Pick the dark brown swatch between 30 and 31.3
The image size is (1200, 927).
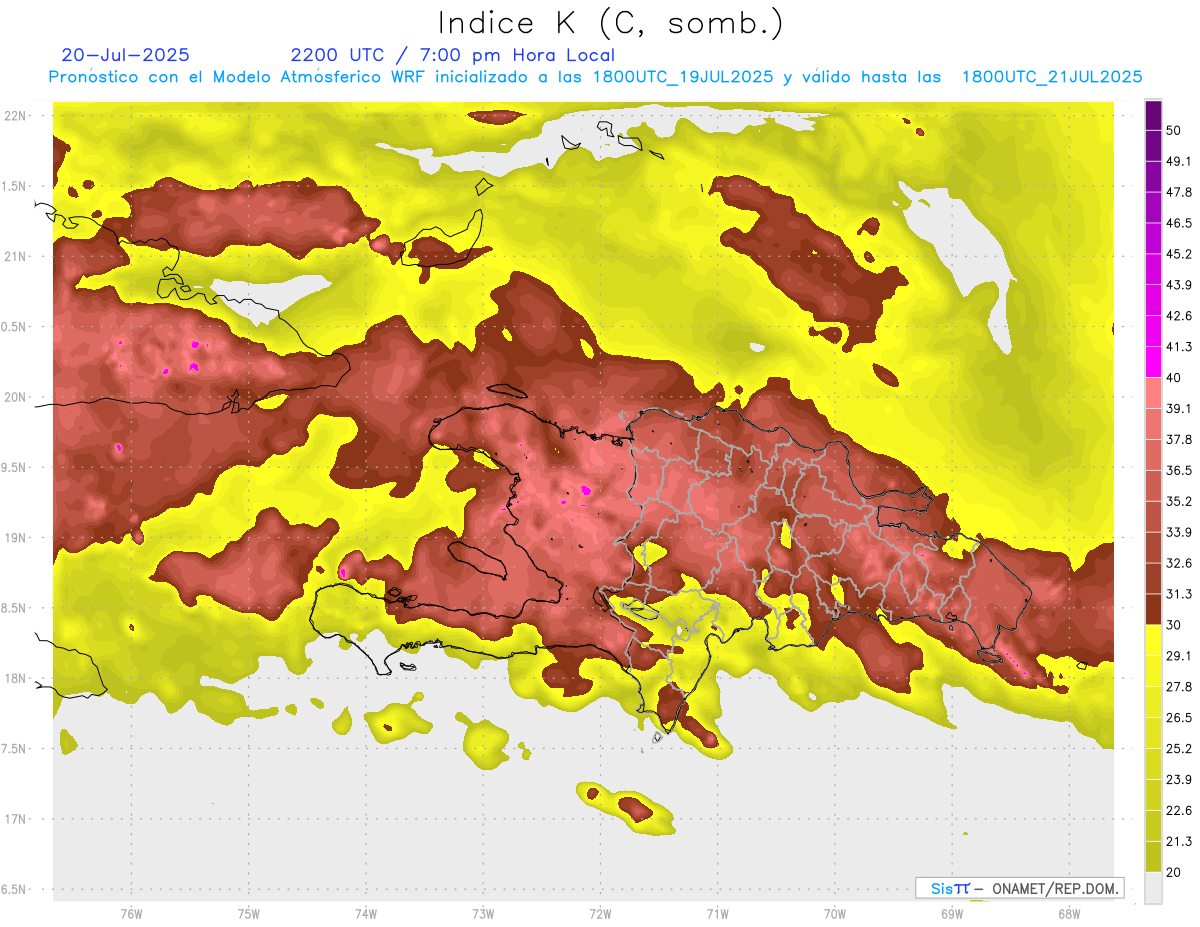tap(1153, 609)
